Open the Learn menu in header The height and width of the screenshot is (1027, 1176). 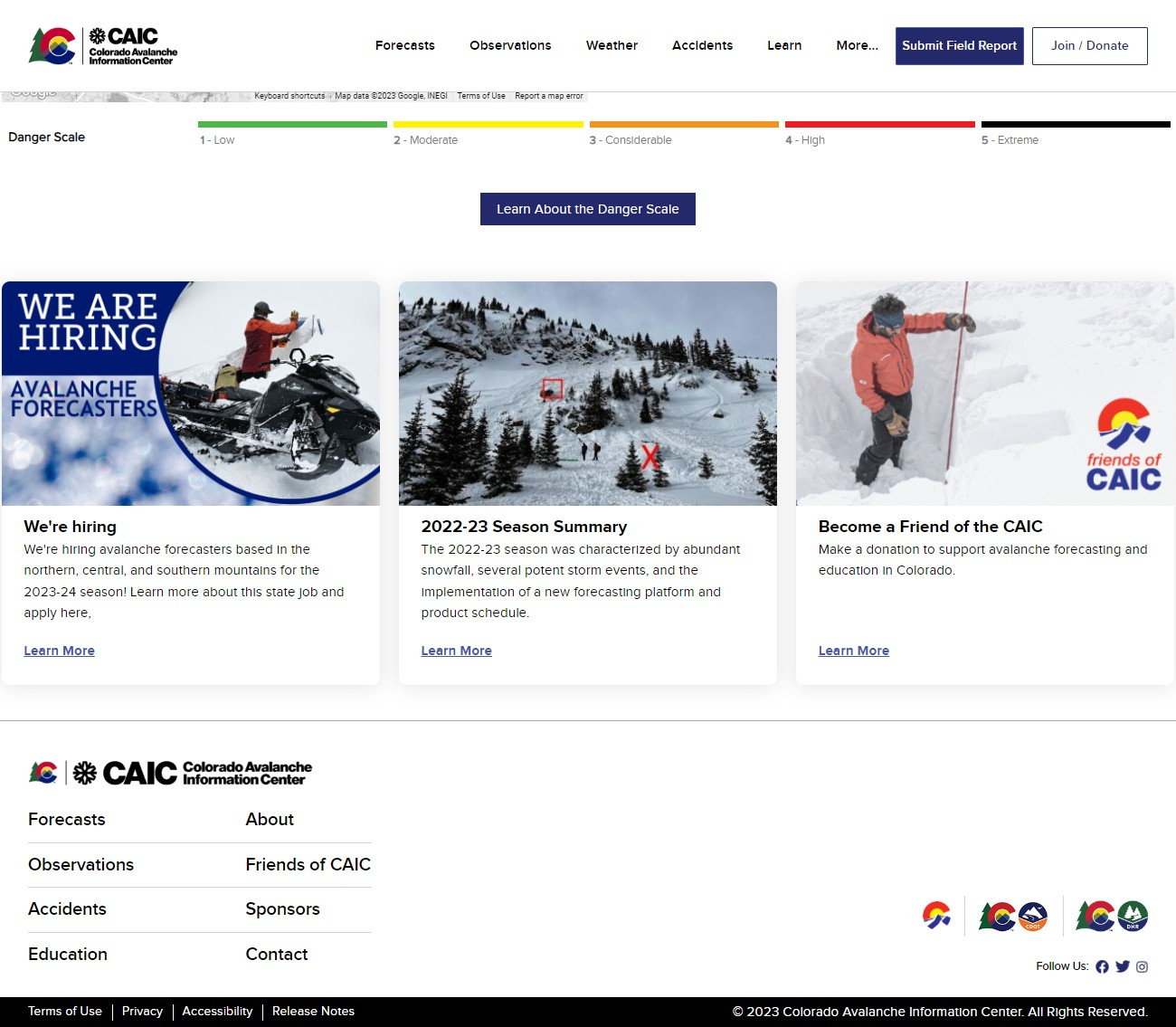click(x=784, y=45)
